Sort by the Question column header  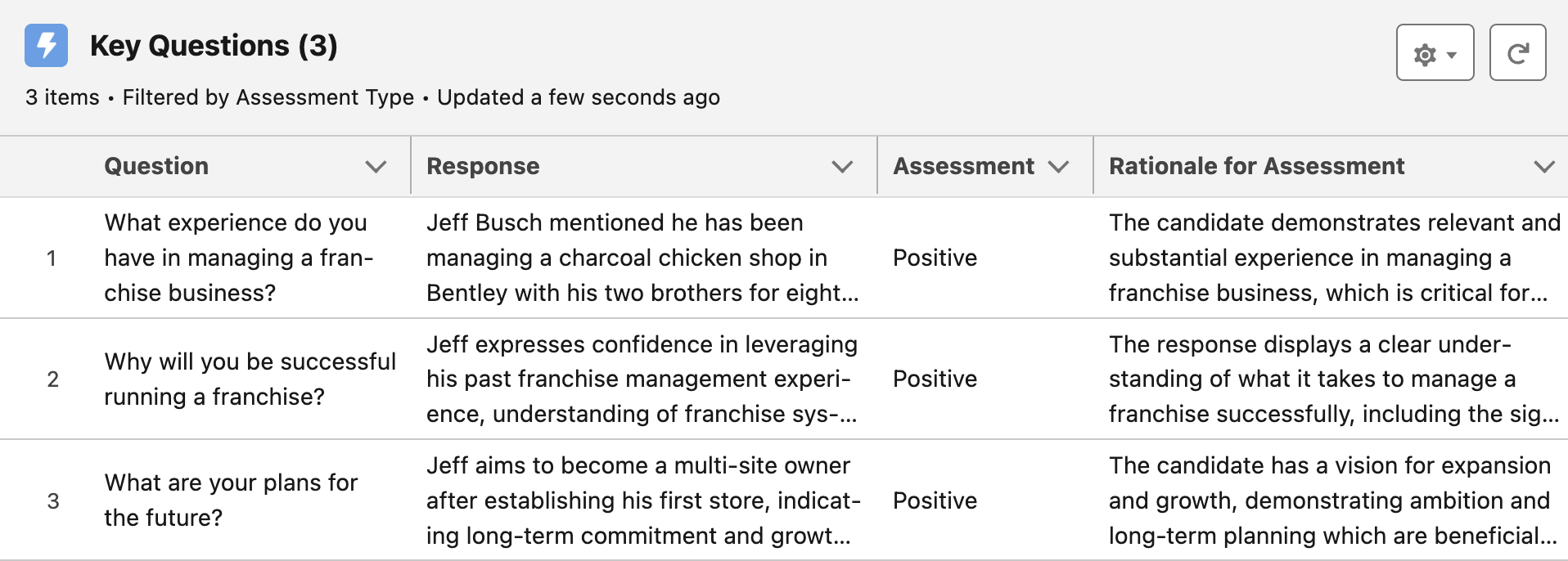pos(156,166)
